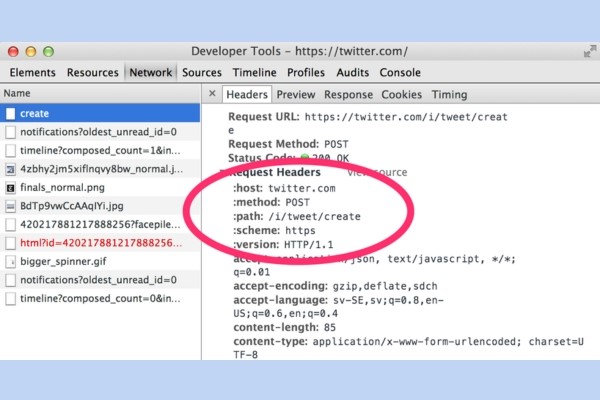Open the Profiles tab

(306, 72)
